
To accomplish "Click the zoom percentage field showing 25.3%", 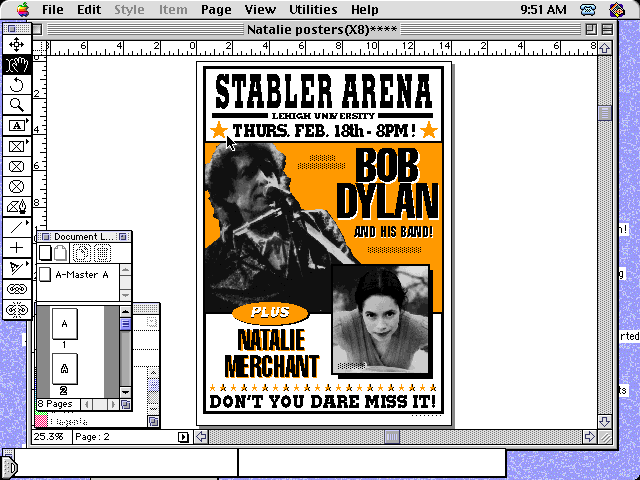I will [47, 437].
